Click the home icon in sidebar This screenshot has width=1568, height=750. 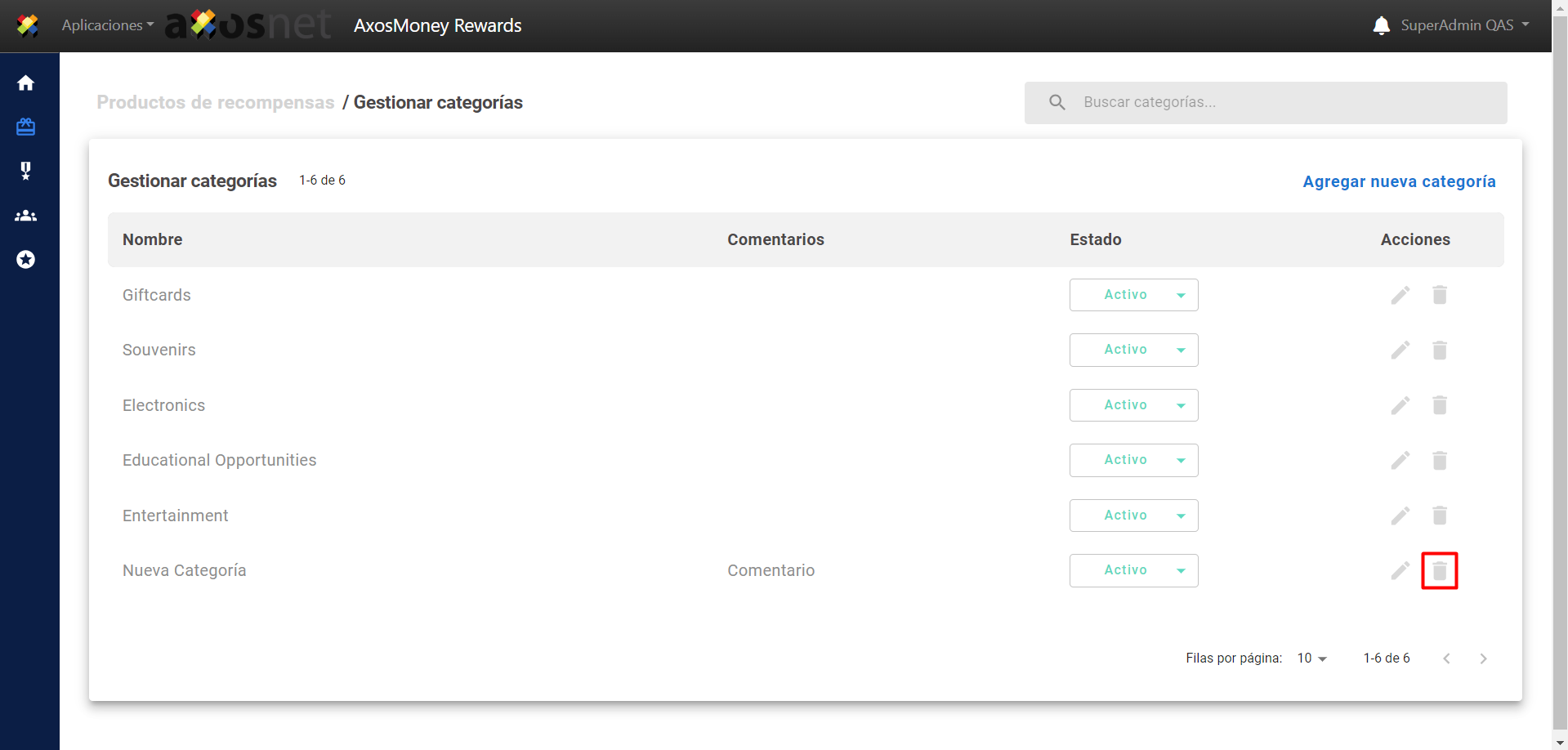click(26, 83)
